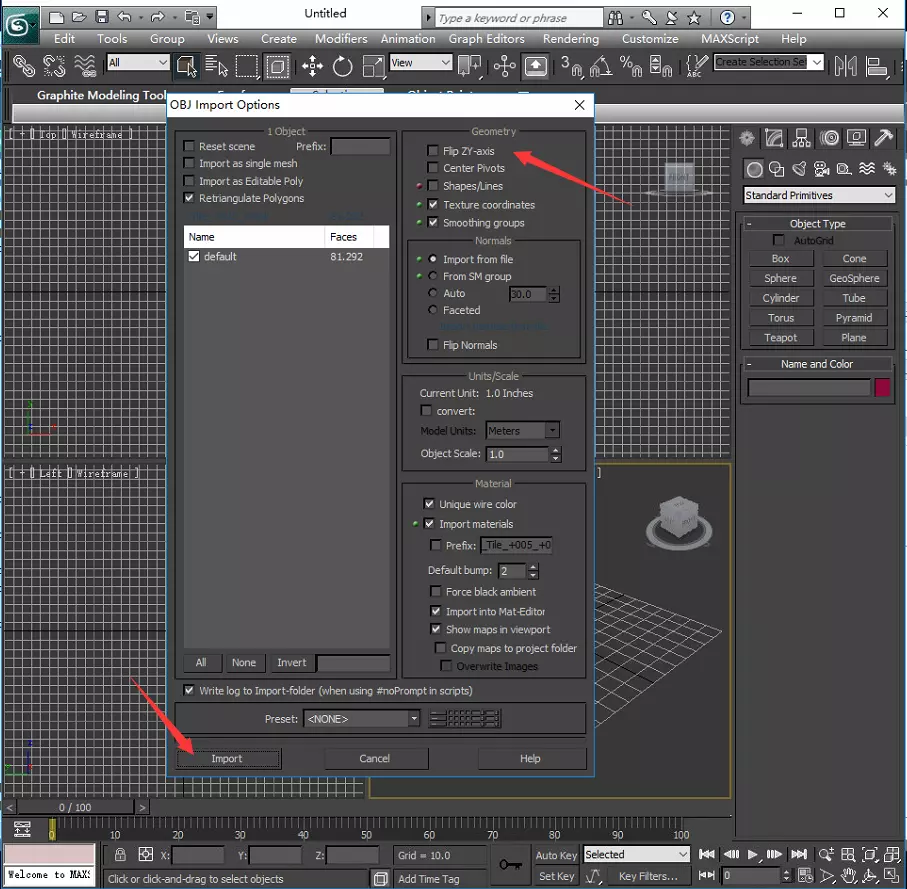
Task: Toggle the 3D Snaps icon
Action: coord(572,66)
